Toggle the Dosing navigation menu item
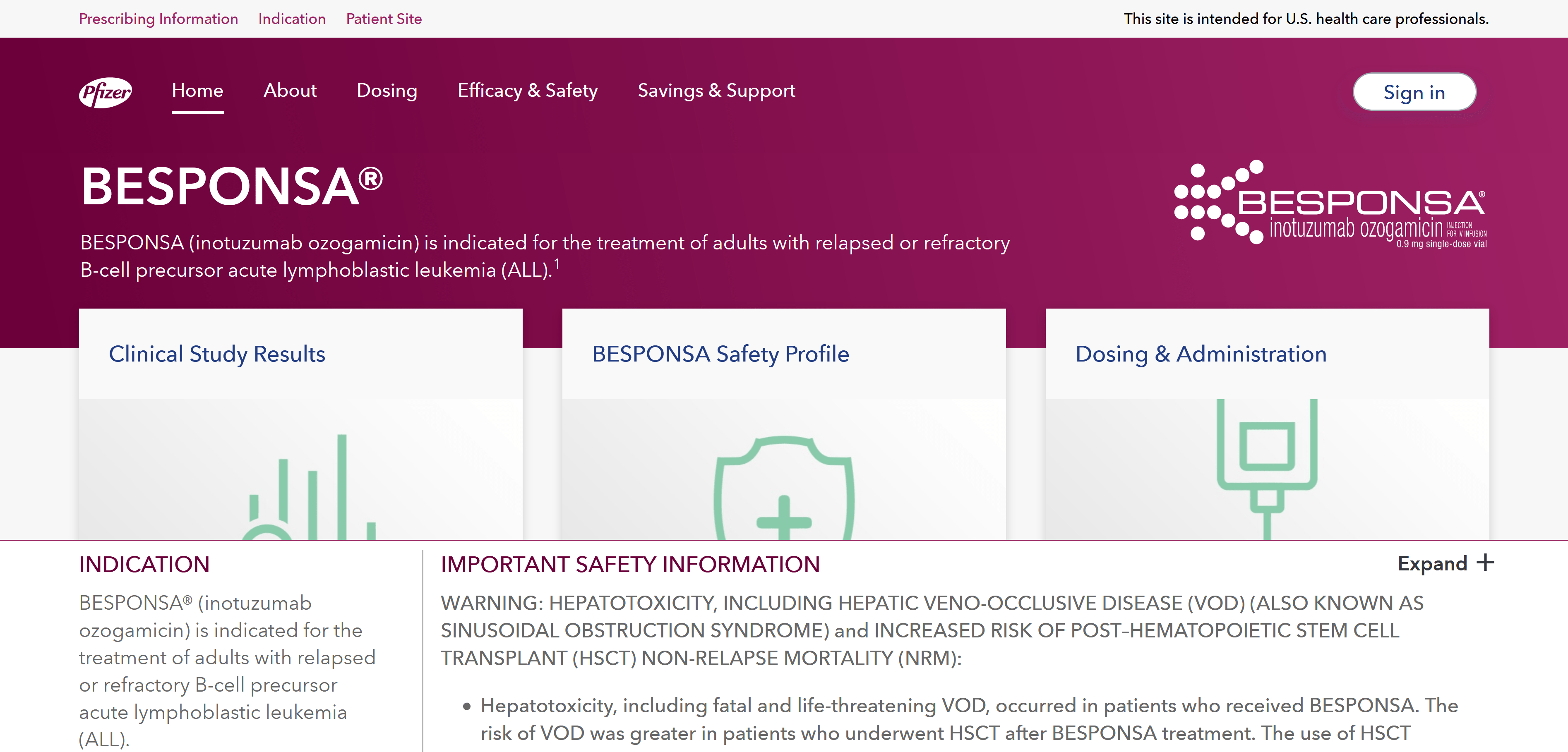1568x752 pixels. [387, 91]
